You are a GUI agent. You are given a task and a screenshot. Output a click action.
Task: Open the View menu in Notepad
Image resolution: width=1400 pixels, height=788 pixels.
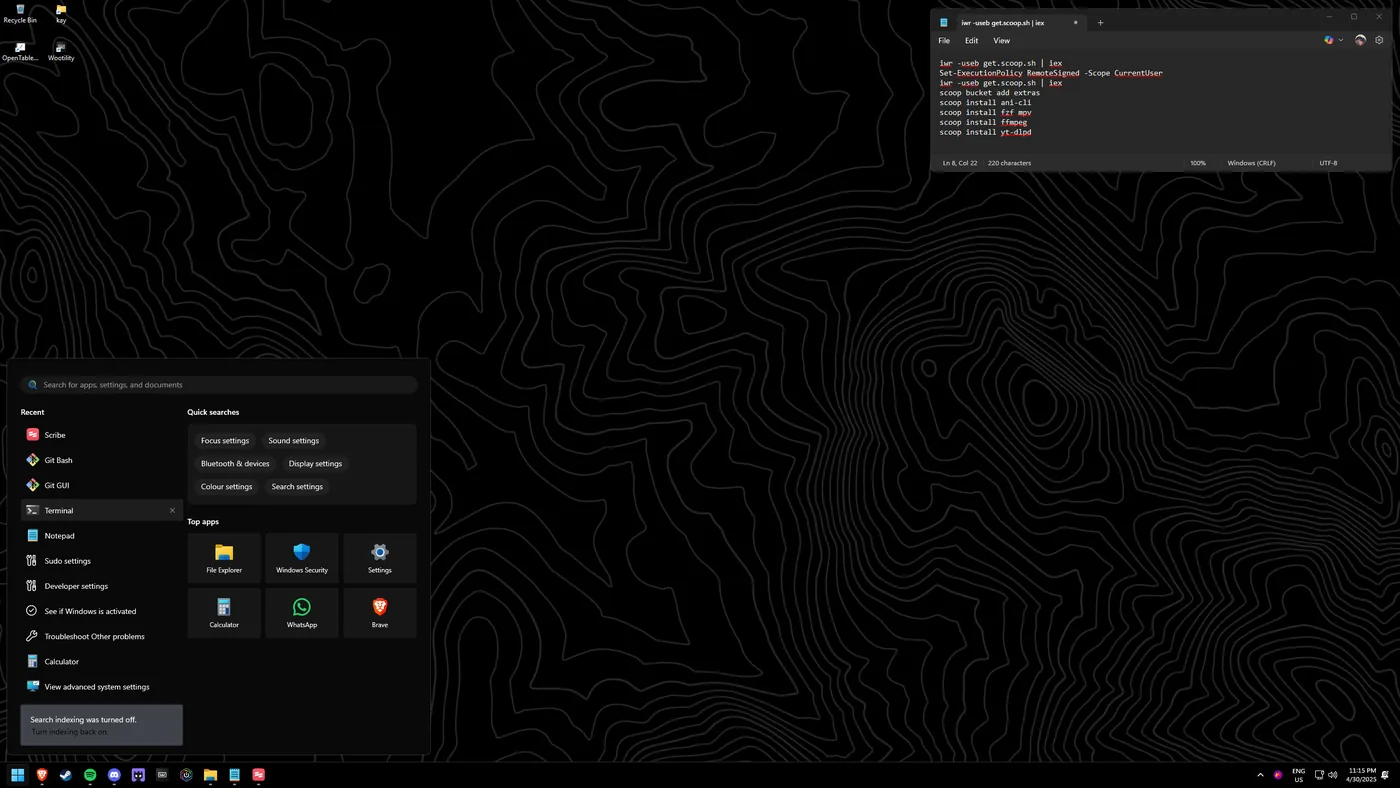point(1001,41)
